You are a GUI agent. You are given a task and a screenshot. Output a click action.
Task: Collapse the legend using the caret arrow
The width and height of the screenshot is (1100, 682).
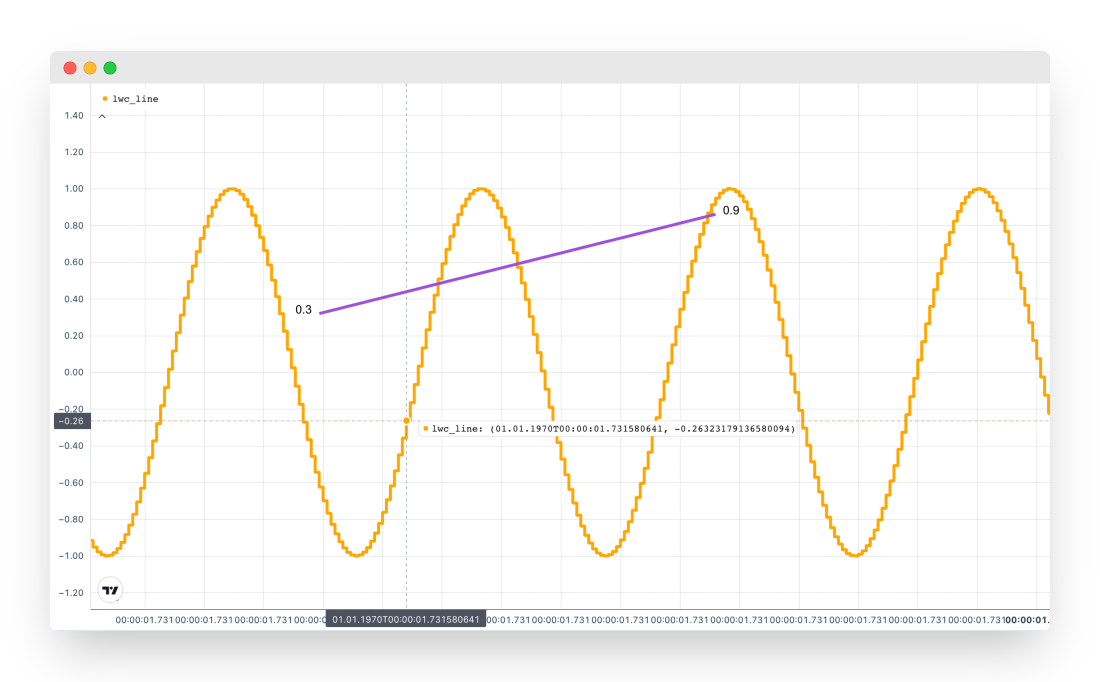point(102,117)
